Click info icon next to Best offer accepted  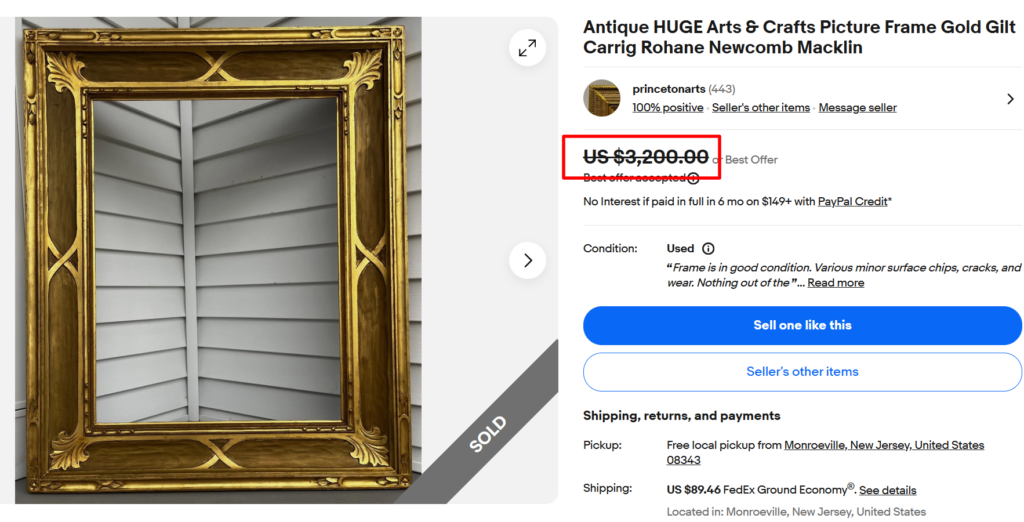click(x=693, y=178)
